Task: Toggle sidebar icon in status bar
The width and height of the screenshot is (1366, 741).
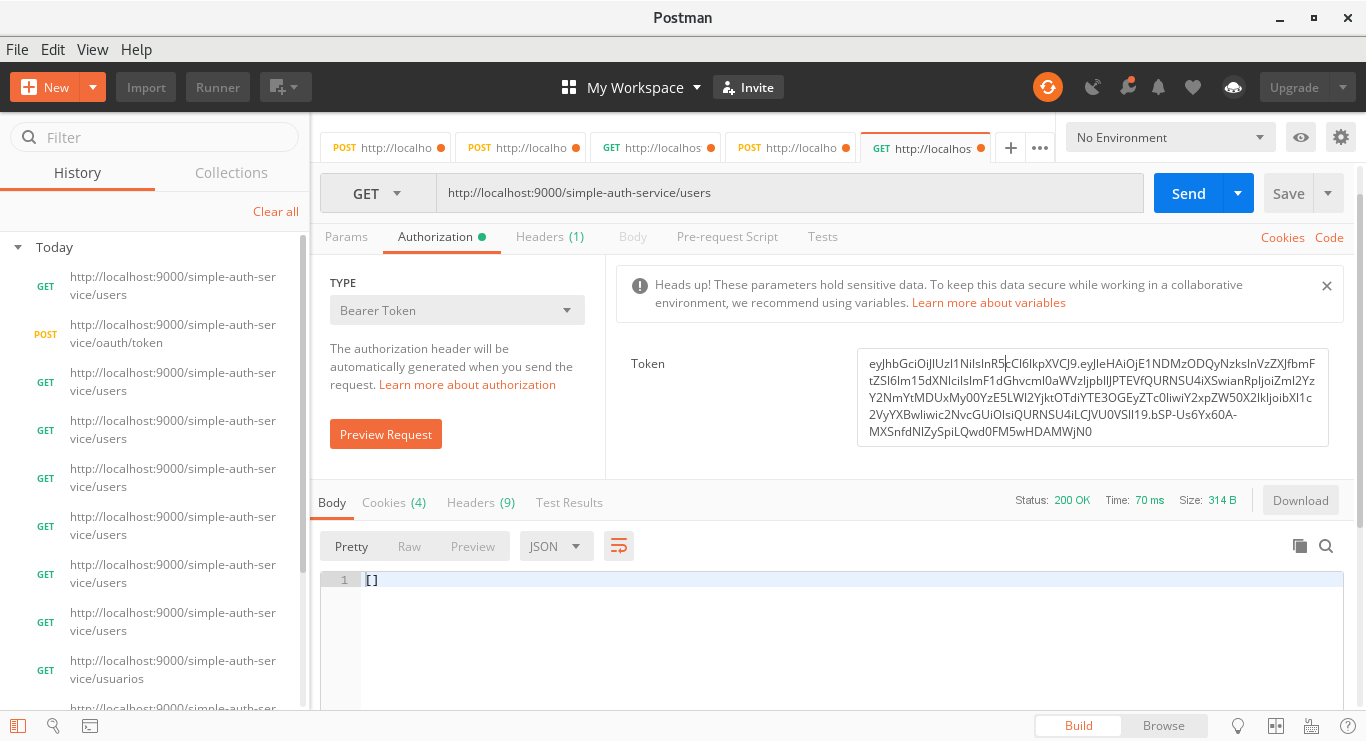Action: click(x=18, y=726)
